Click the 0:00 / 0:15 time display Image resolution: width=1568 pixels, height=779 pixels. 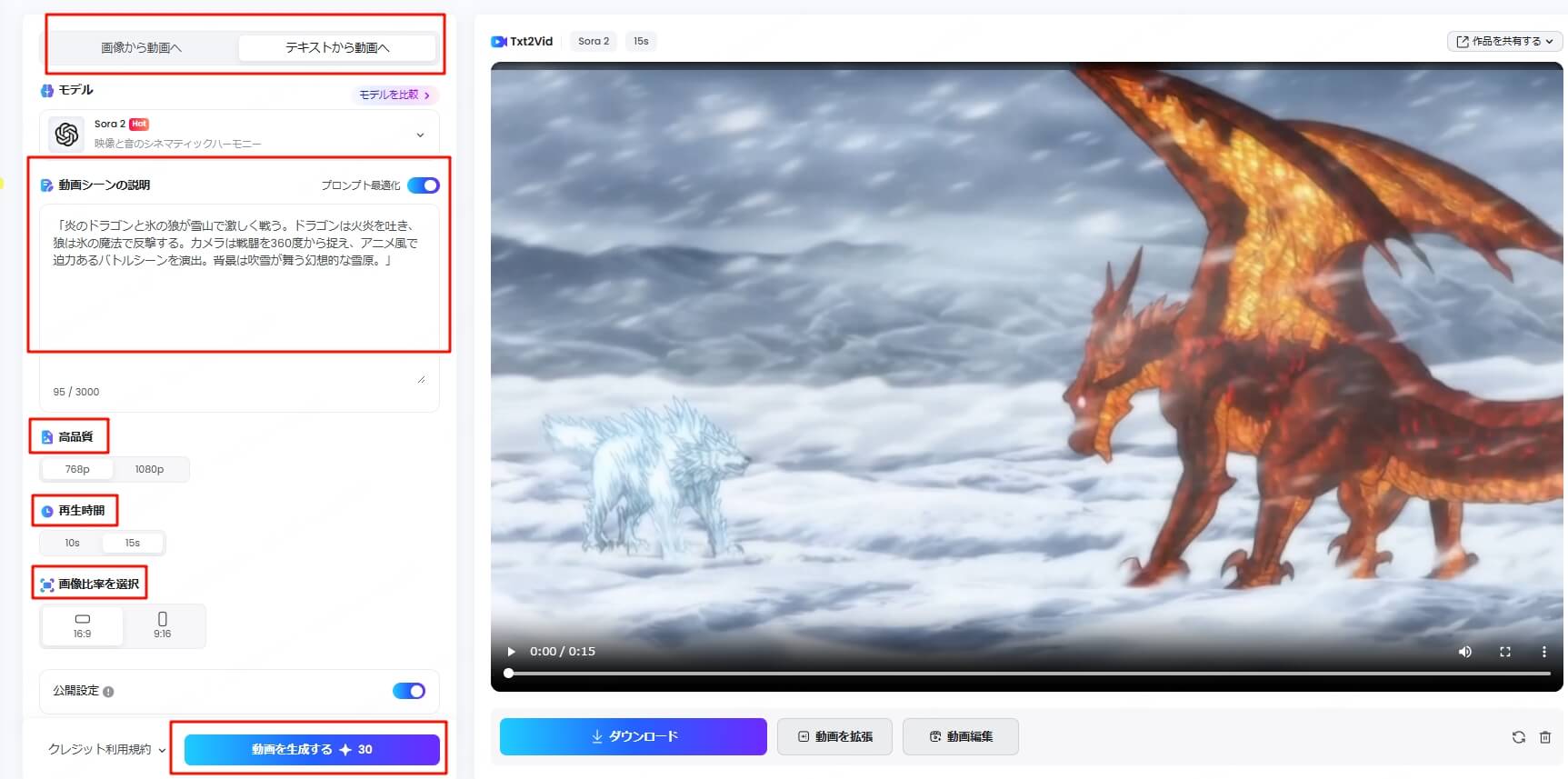coord(563,652)
